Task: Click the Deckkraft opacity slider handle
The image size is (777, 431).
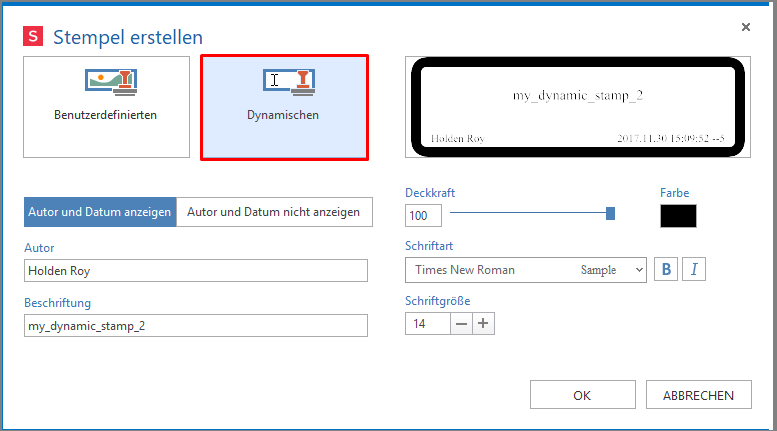Action: pos(610,213)
